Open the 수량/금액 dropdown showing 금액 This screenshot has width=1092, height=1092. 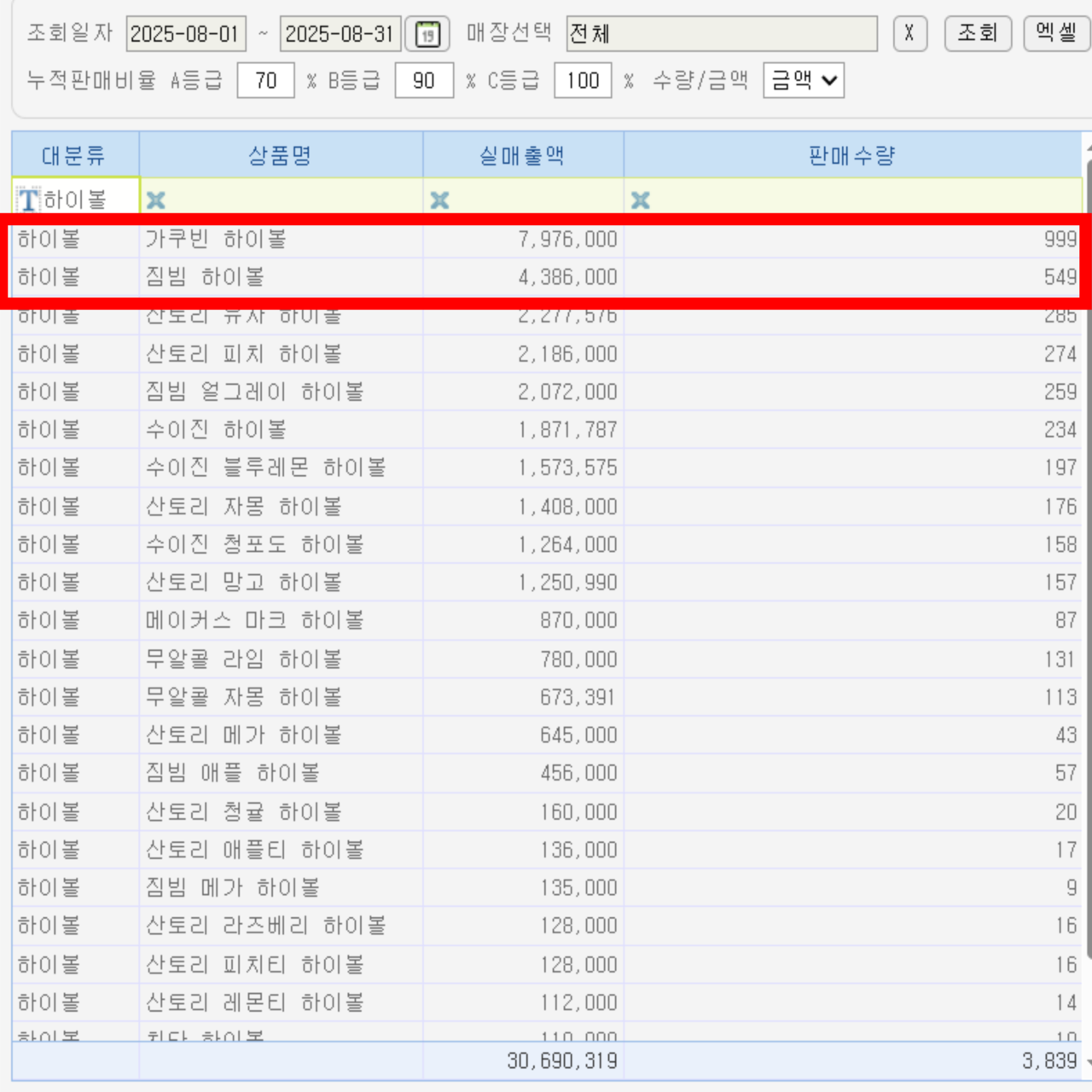click(804, 80)
